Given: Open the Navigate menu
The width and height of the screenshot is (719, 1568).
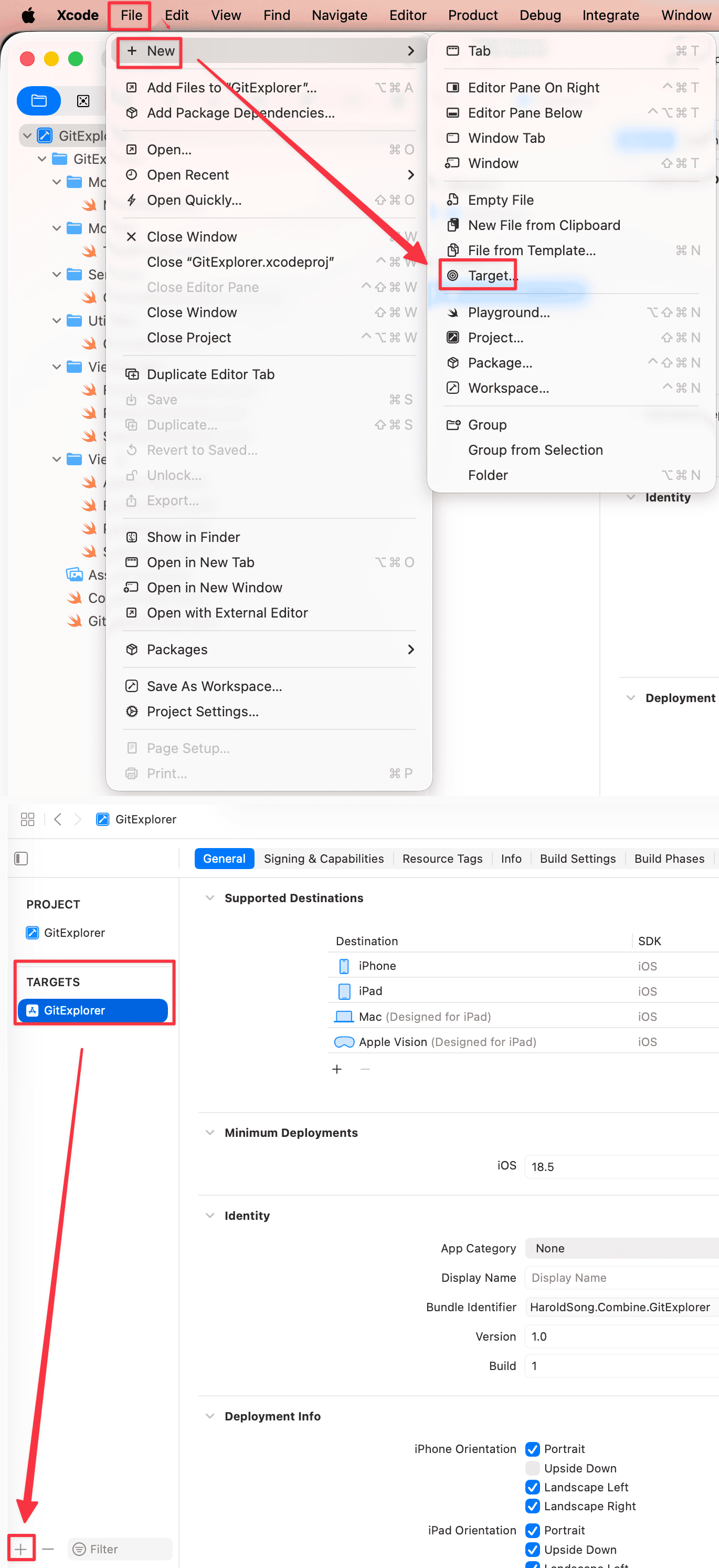Looking at the screenshot, I should (x=340, y=15).
